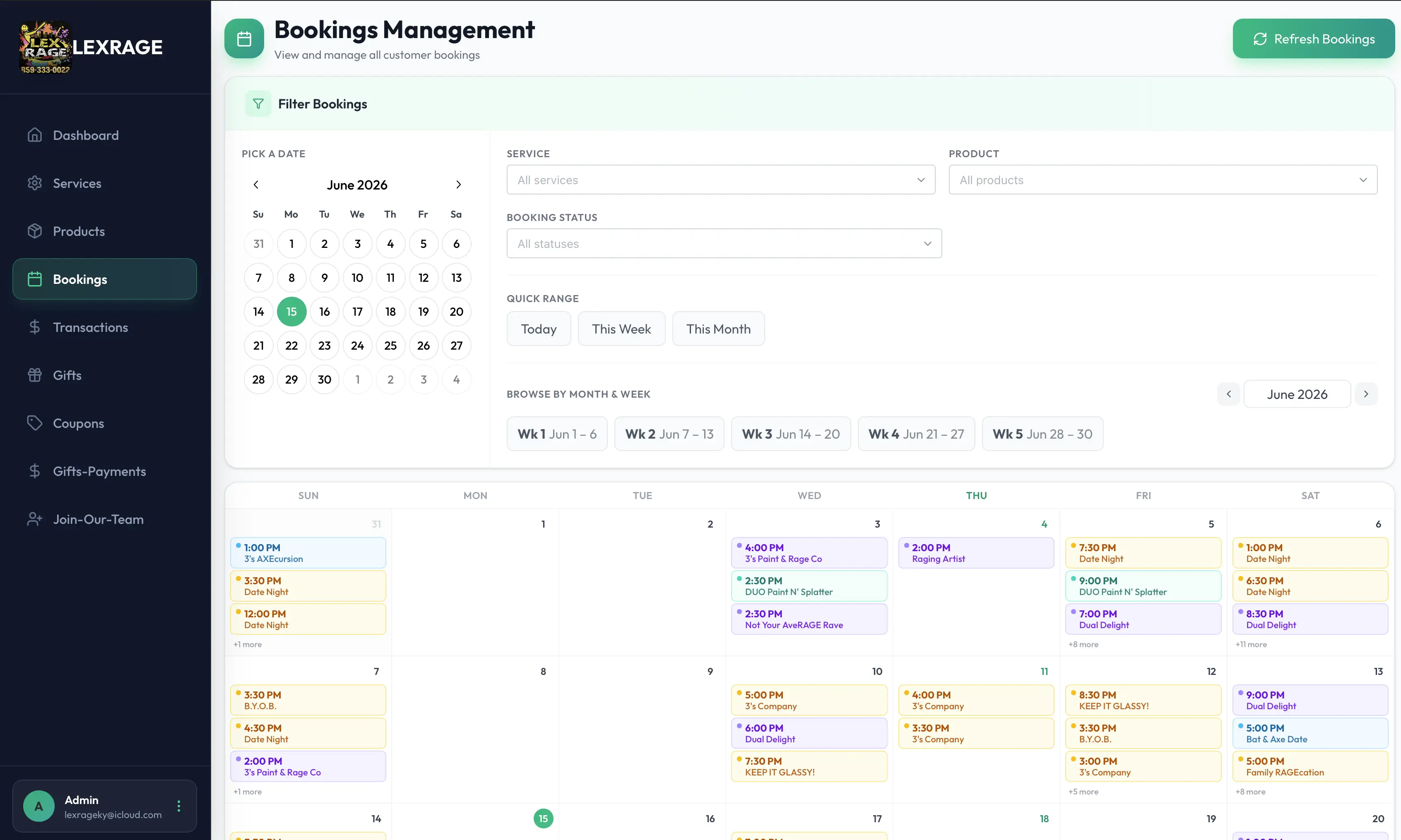Expand the All services dropdown
1401x840 pixels.
pyautogui.click(x=720, y=180)
